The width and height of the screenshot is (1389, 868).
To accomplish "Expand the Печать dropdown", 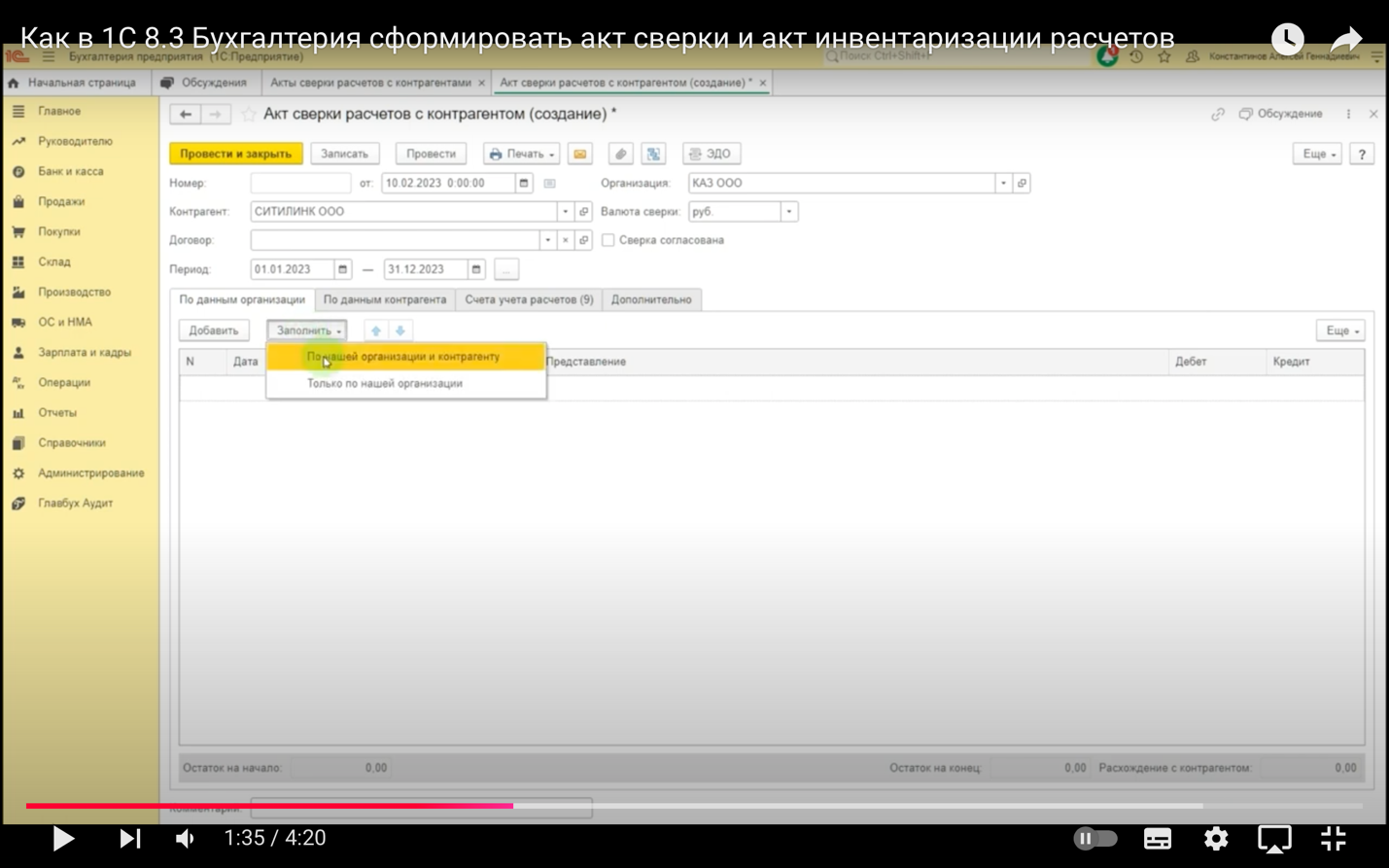I will pos(521,154).
